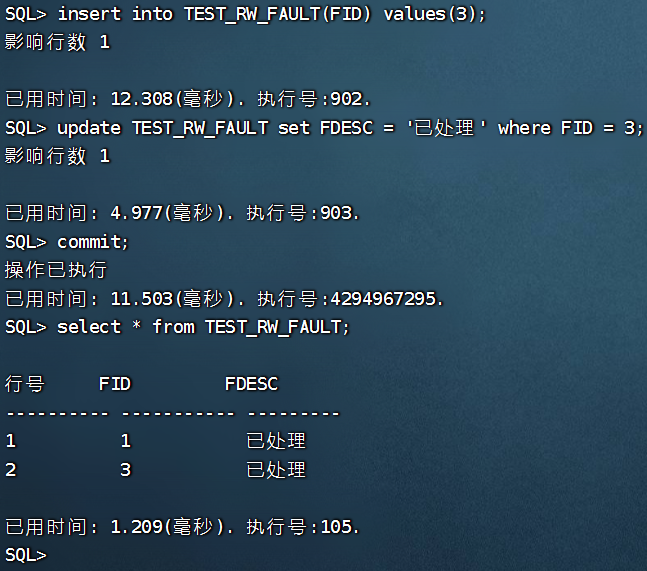Image resolution: width=647 pixels, height=571 pixels.
Task: Click the 'FDESC' column header
Action: [x=251, y=384]
